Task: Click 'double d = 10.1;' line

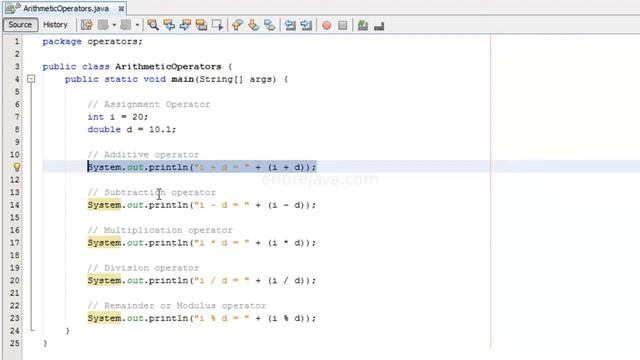Action: pos(132,130)
